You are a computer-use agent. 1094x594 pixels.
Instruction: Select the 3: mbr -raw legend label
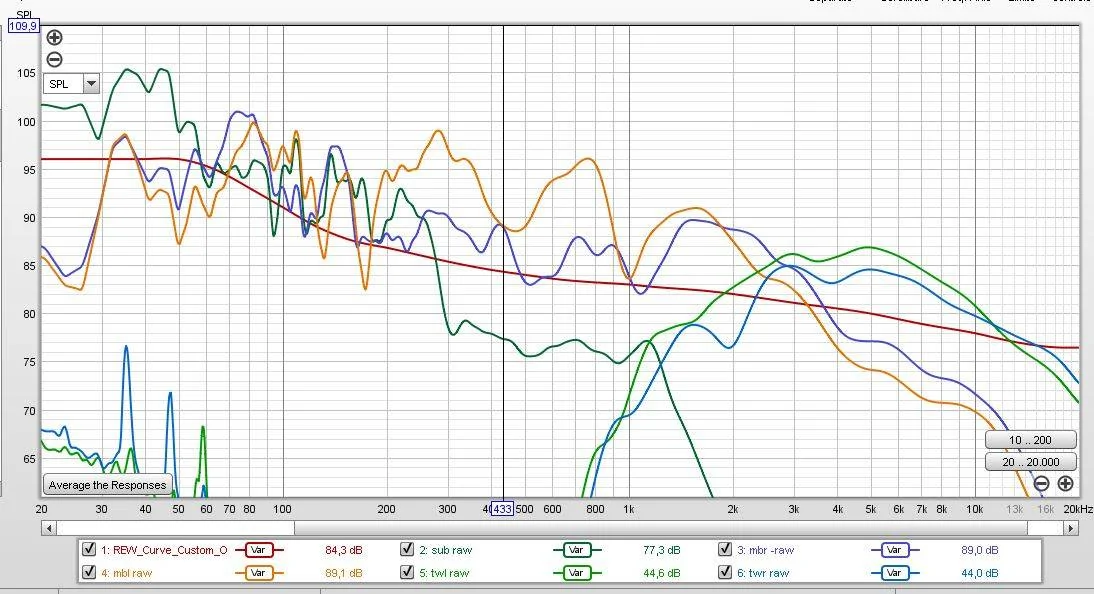pos(766,550)
